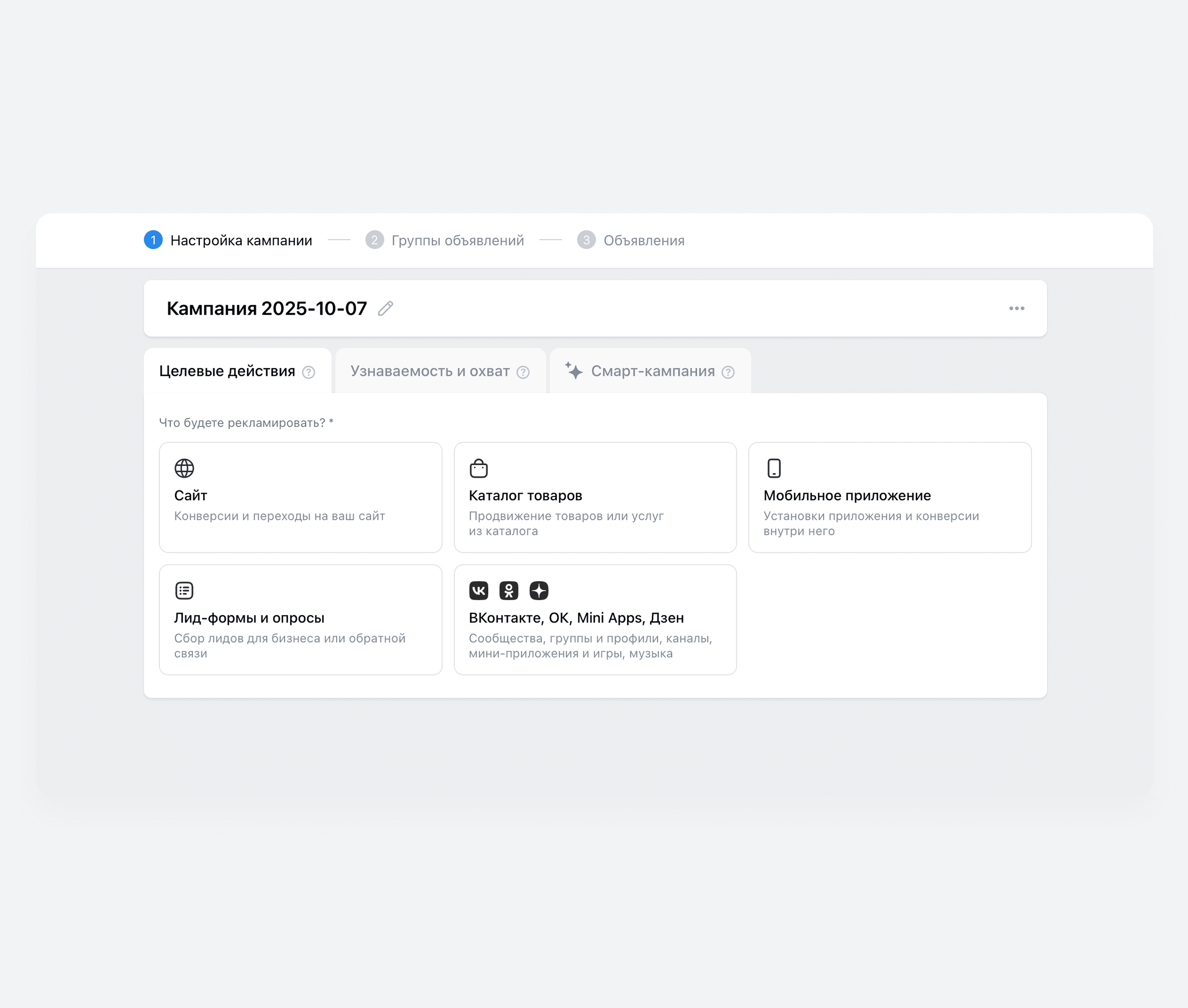Go to step 3 Объявления
The width and height of the screenshot is (1188, 1008).
pyautogui.click(x=643, y=241)
